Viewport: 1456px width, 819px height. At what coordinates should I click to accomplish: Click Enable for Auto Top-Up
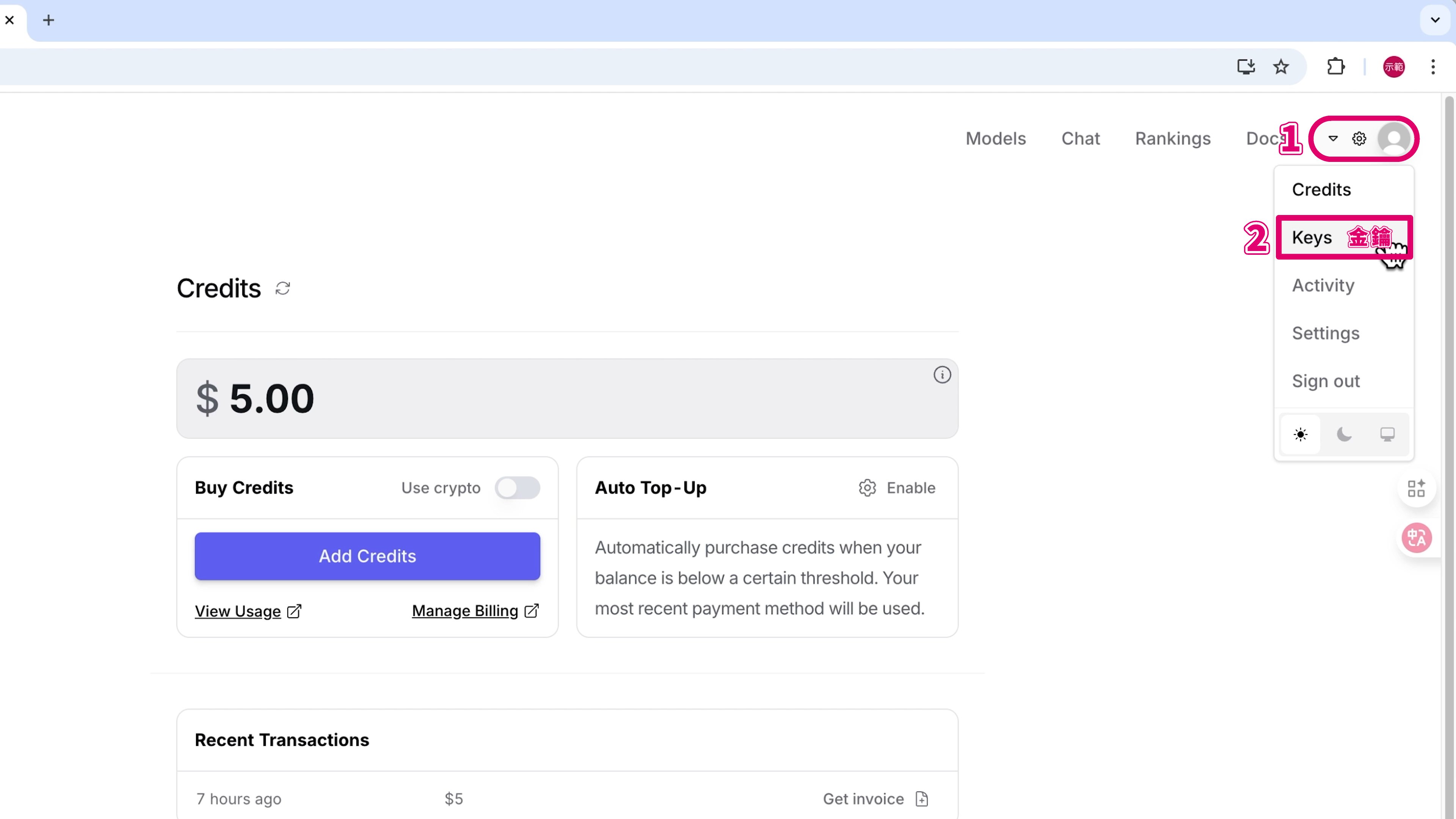click(910, 488)
